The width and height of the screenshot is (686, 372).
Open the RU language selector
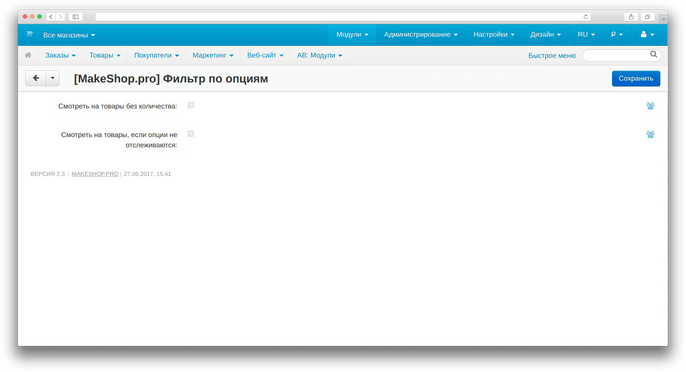(x=586, y=34)
